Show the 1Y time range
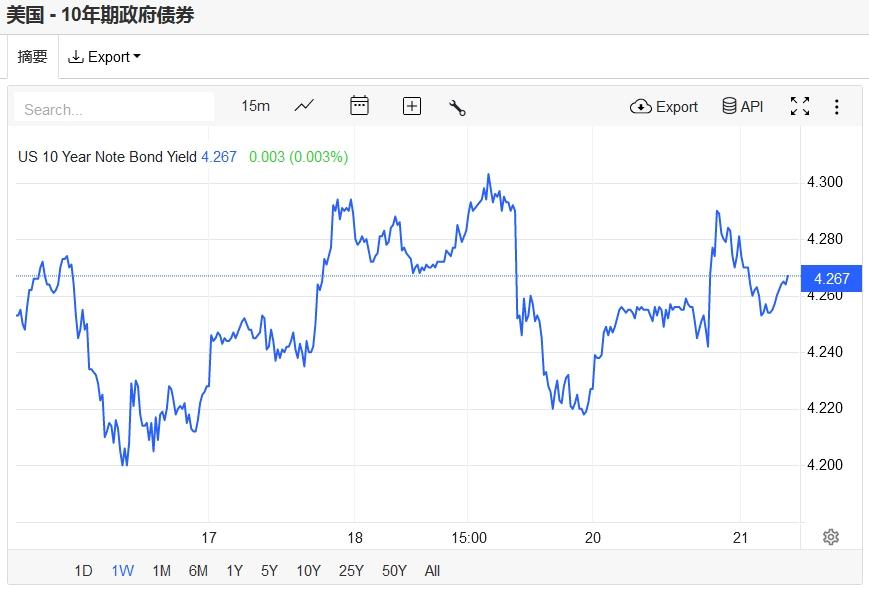 (234, 571)
